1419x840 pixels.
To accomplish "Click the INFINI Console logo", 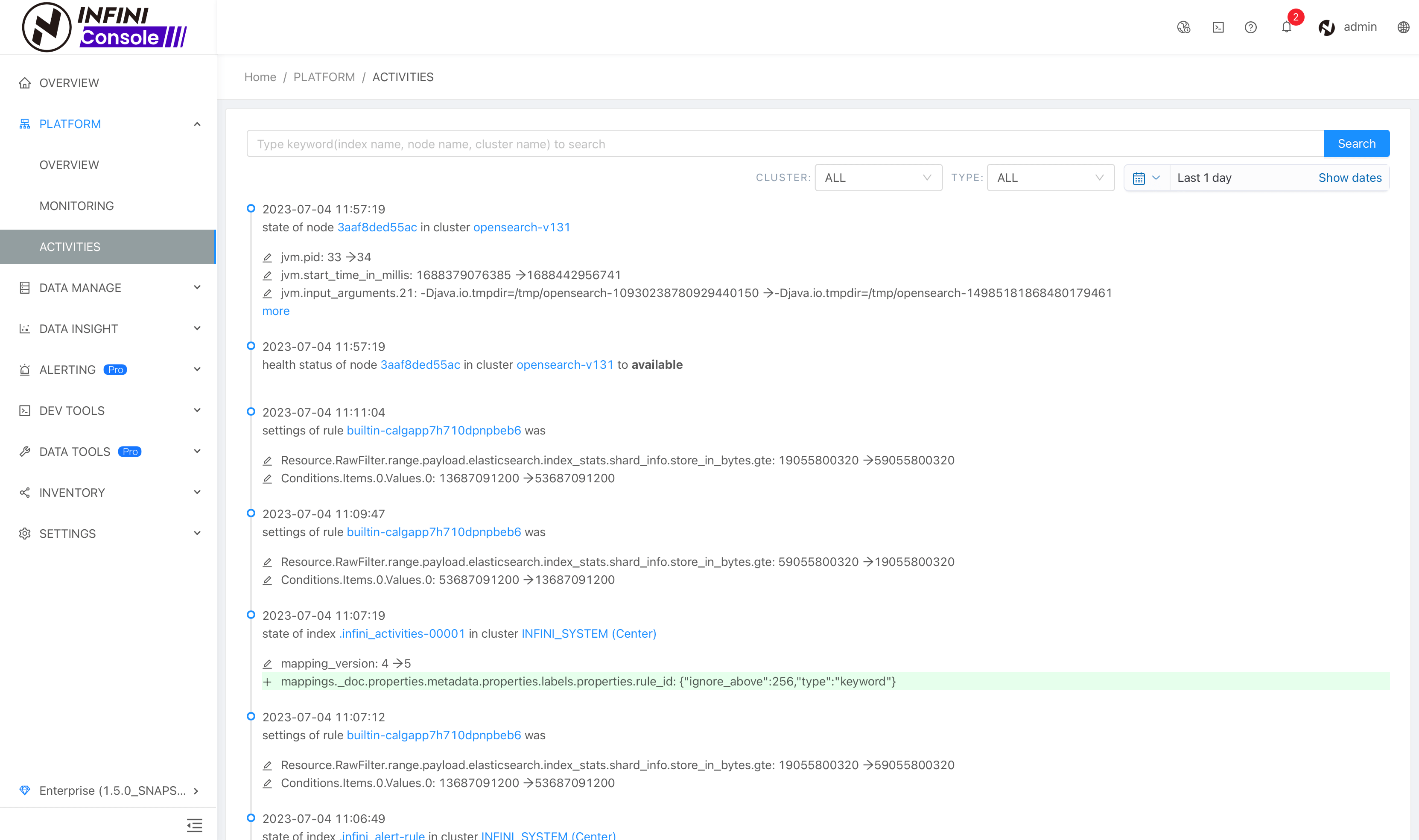I will [105, 26].
